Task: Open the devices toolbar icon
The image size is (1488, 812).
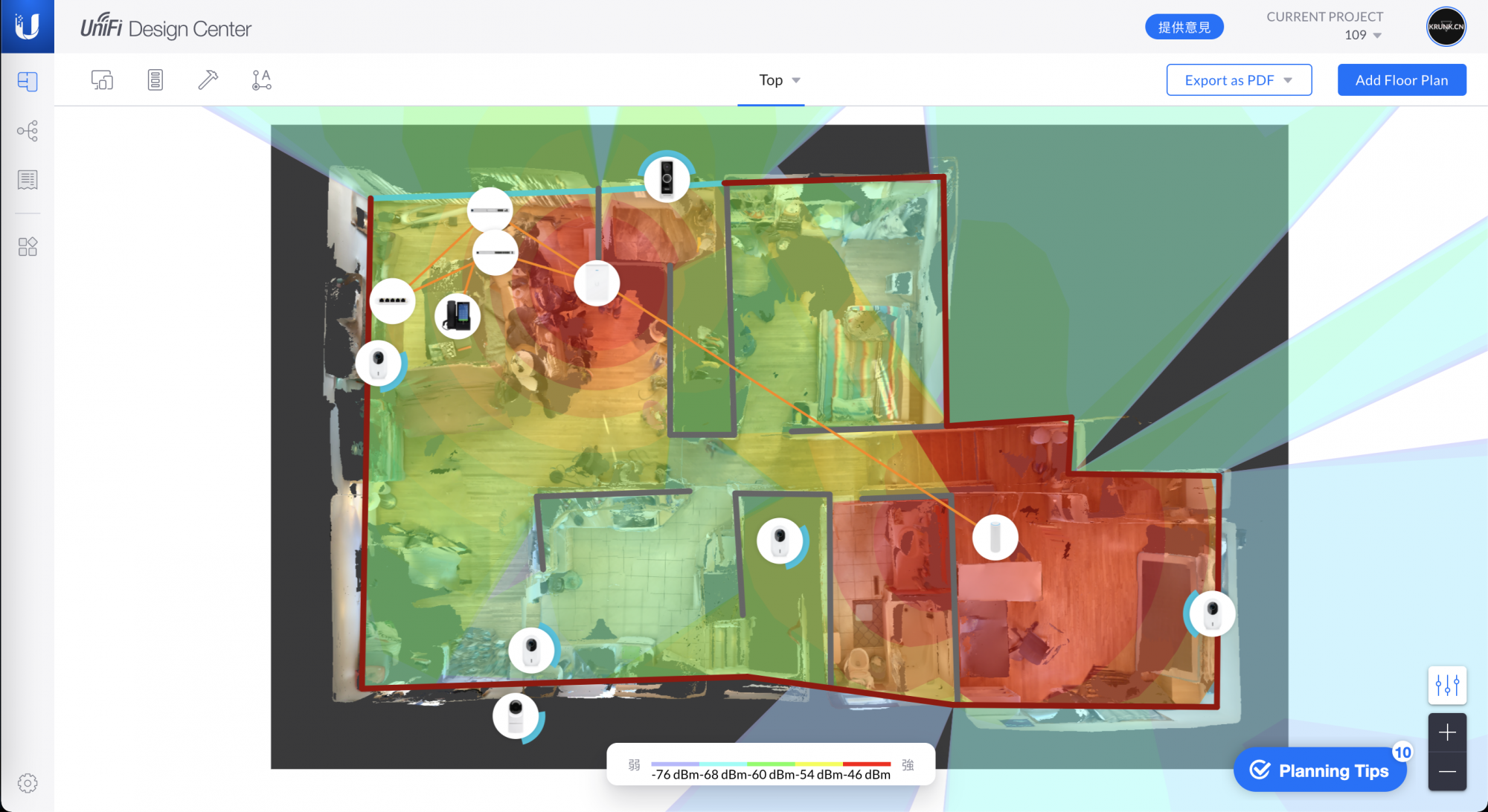Action: pos(102,80)
